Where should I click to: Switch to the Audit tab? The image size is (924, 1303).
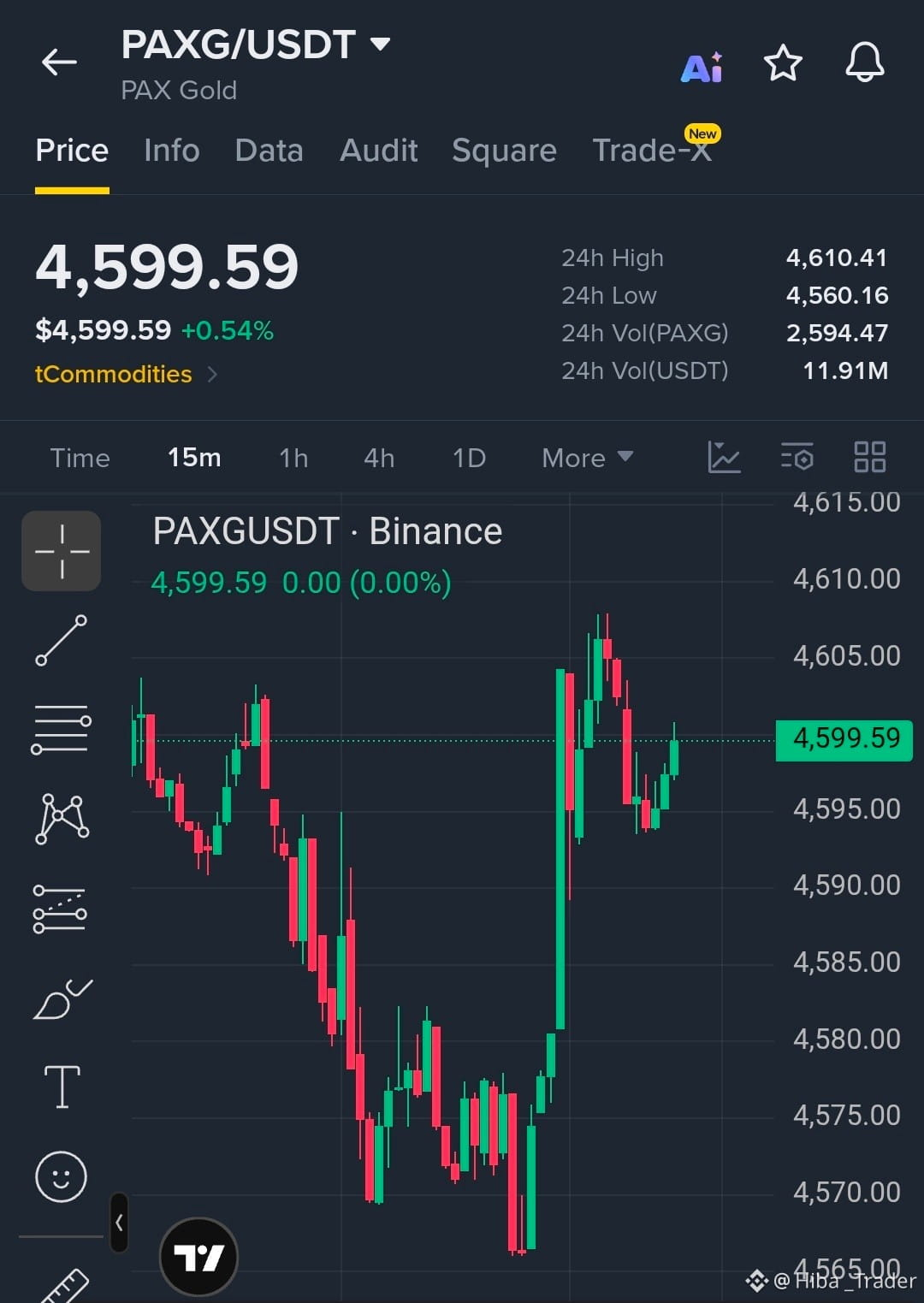click(378, 151)
